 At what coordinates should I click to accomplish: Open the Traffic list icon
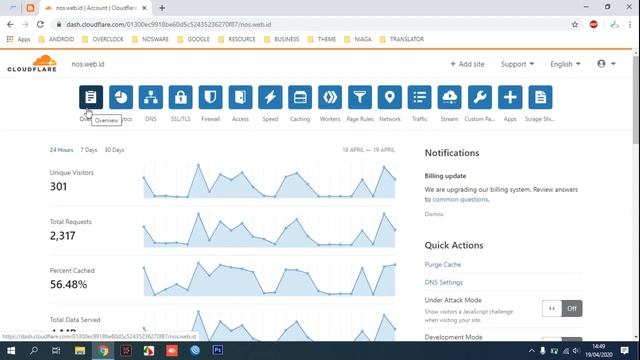[x=420, y=97]
